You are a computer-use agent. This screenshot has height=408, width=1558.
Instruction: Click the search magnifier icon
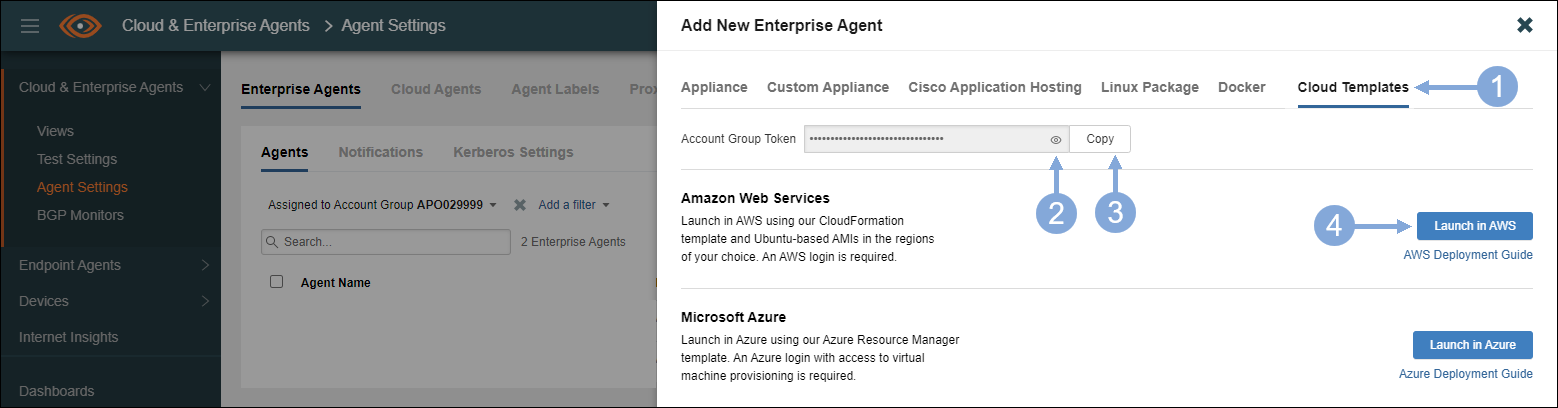tap(272, 242)
